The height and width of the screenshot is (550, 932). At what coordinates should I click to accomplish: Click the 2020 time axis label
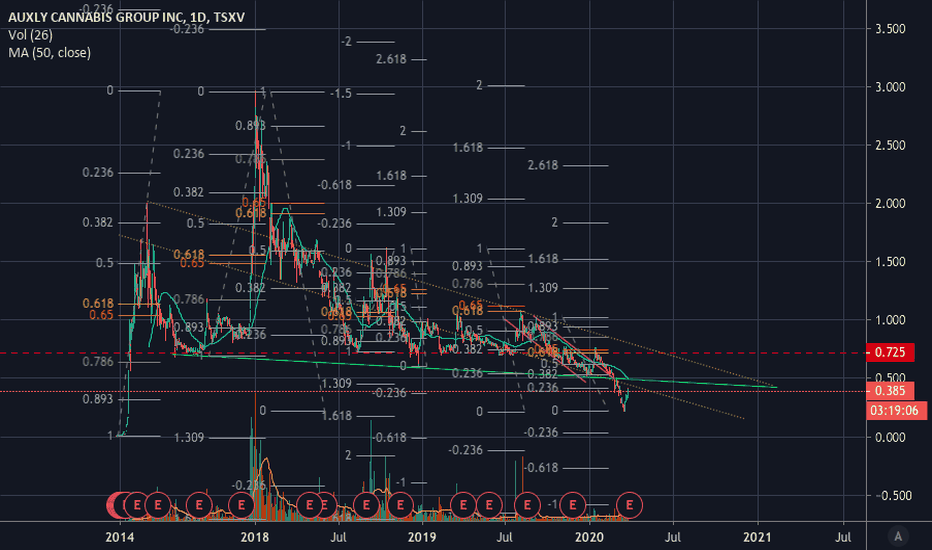coord(589,538)
